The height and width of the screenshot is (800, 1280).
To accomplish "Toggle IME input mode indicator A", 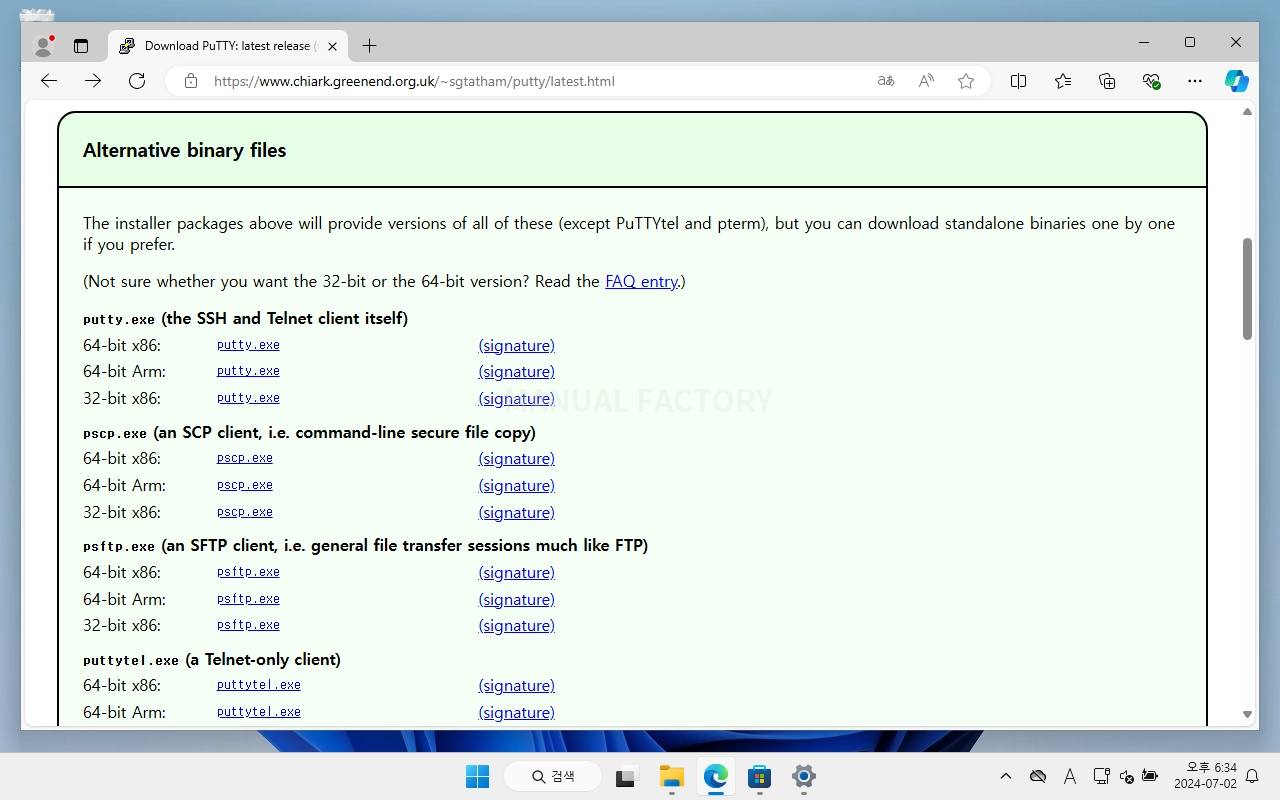I will 1069,776.
